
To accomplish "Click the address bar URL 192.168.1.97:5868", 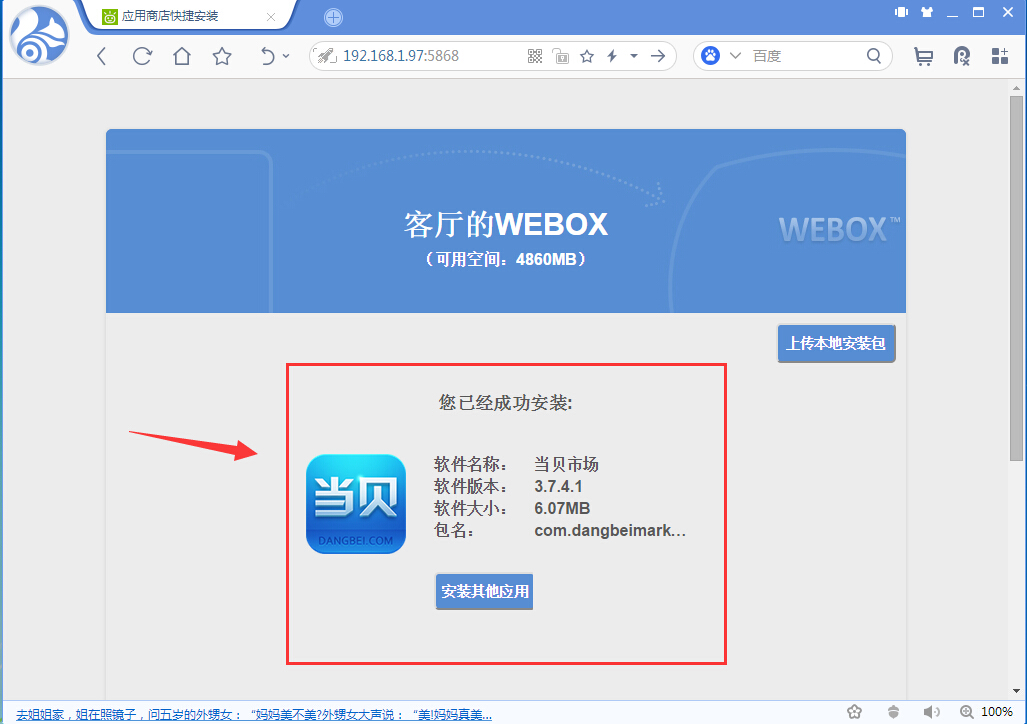I will (x=401, y=56).
